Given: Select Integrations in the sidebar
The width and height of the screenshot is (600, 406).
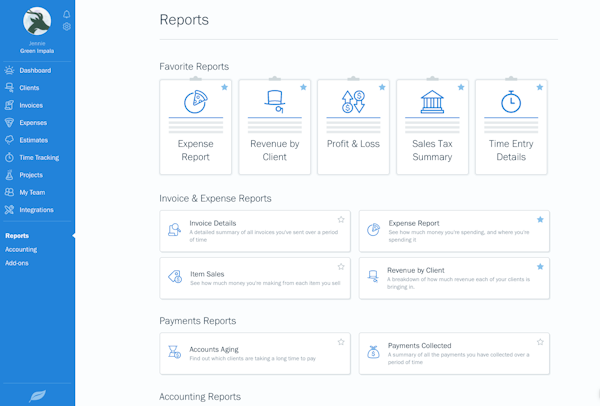Looking at the screenshot, I should (36, 210).
